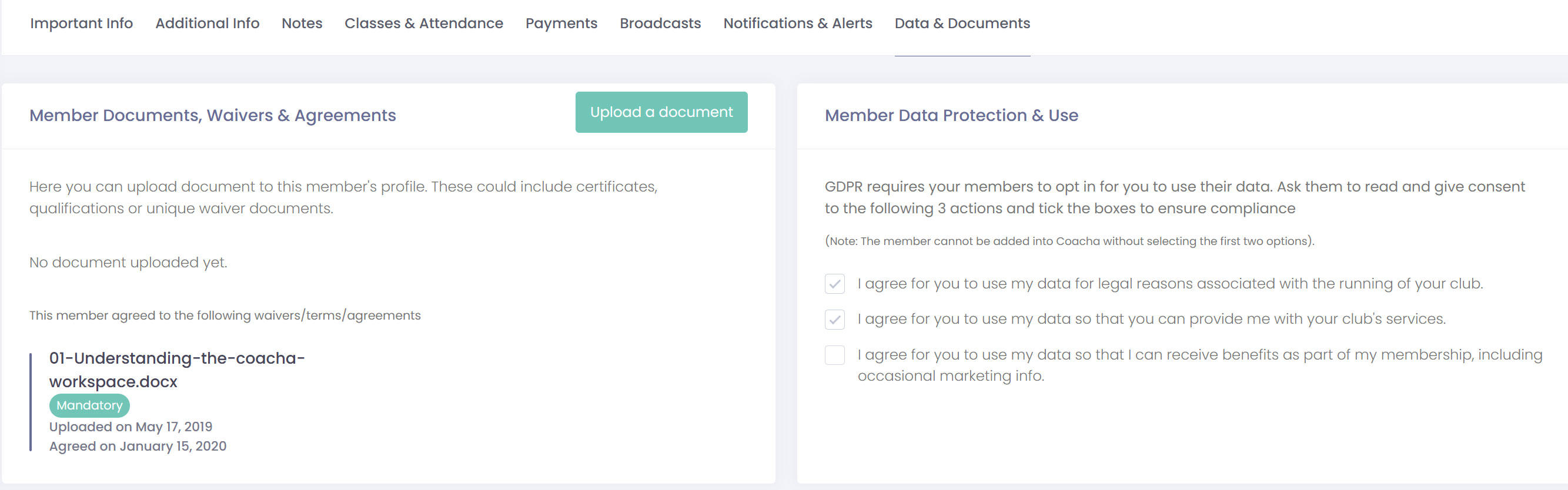The image size is (1568, 490).
Task: Click the 'No document uploaded yet.' message
Action: 128,263
